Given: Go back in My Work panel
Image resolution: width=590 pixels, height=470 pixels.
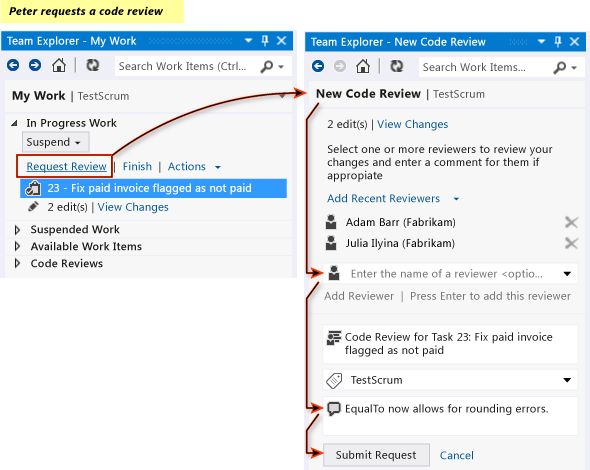Looking at the screenshot, I should coord(13,65).
